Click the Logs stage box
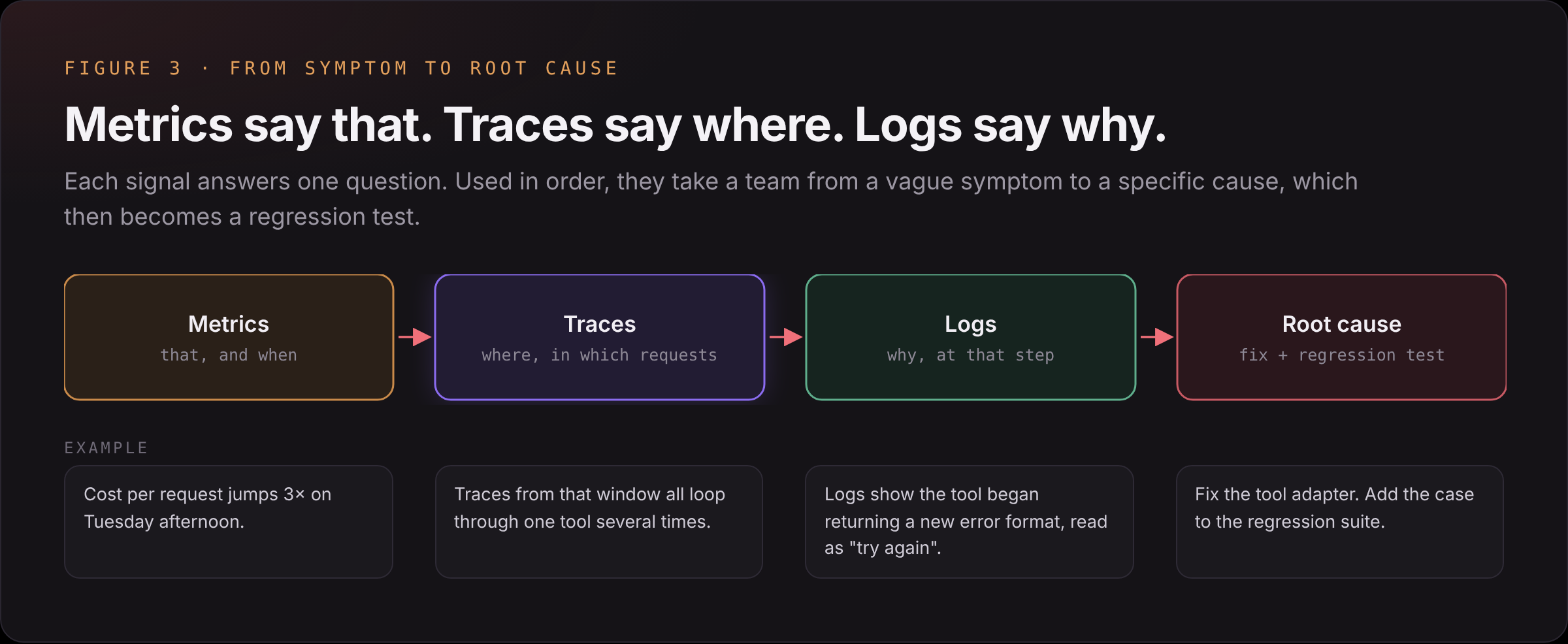Image resolution: width=1568 pixels, height=644 pixels. [x=971, y=337]
